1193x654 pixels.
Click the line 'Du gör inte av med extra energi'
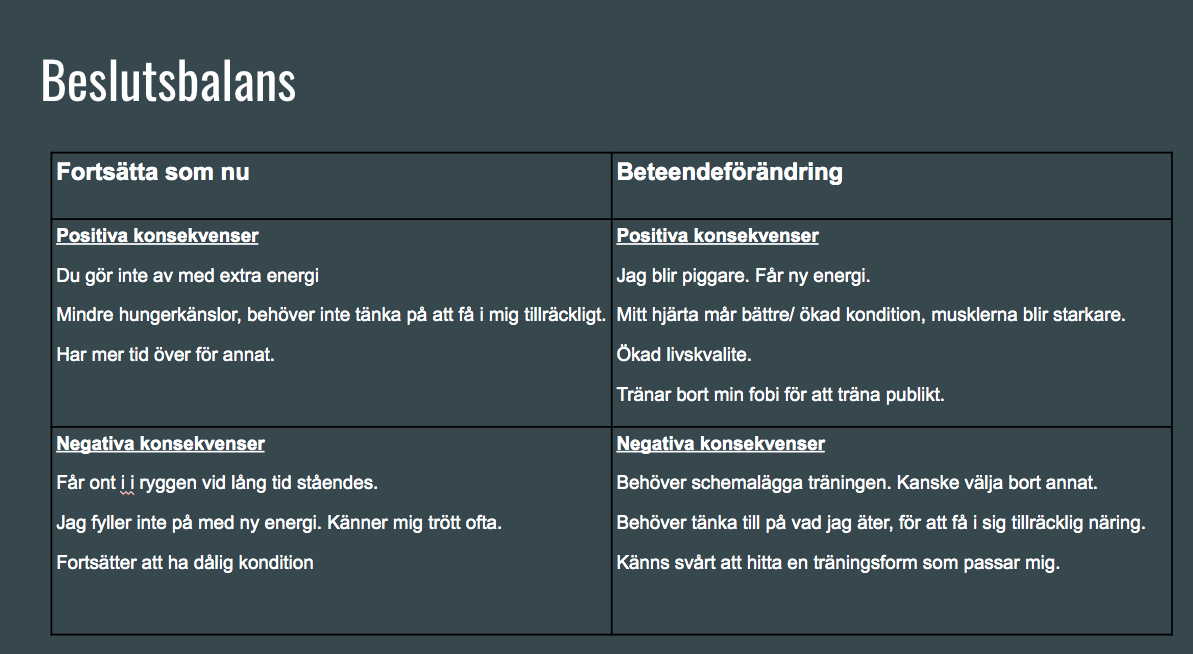pyautogui.click(x=187, y=275)
